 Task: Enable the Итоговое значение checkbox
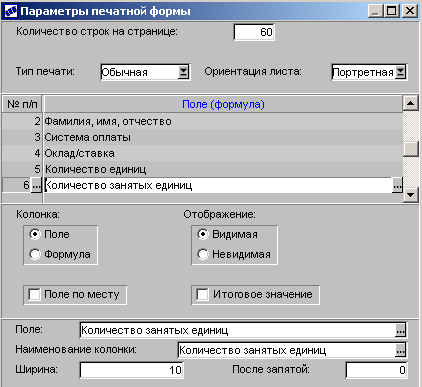tap(202, 295)
